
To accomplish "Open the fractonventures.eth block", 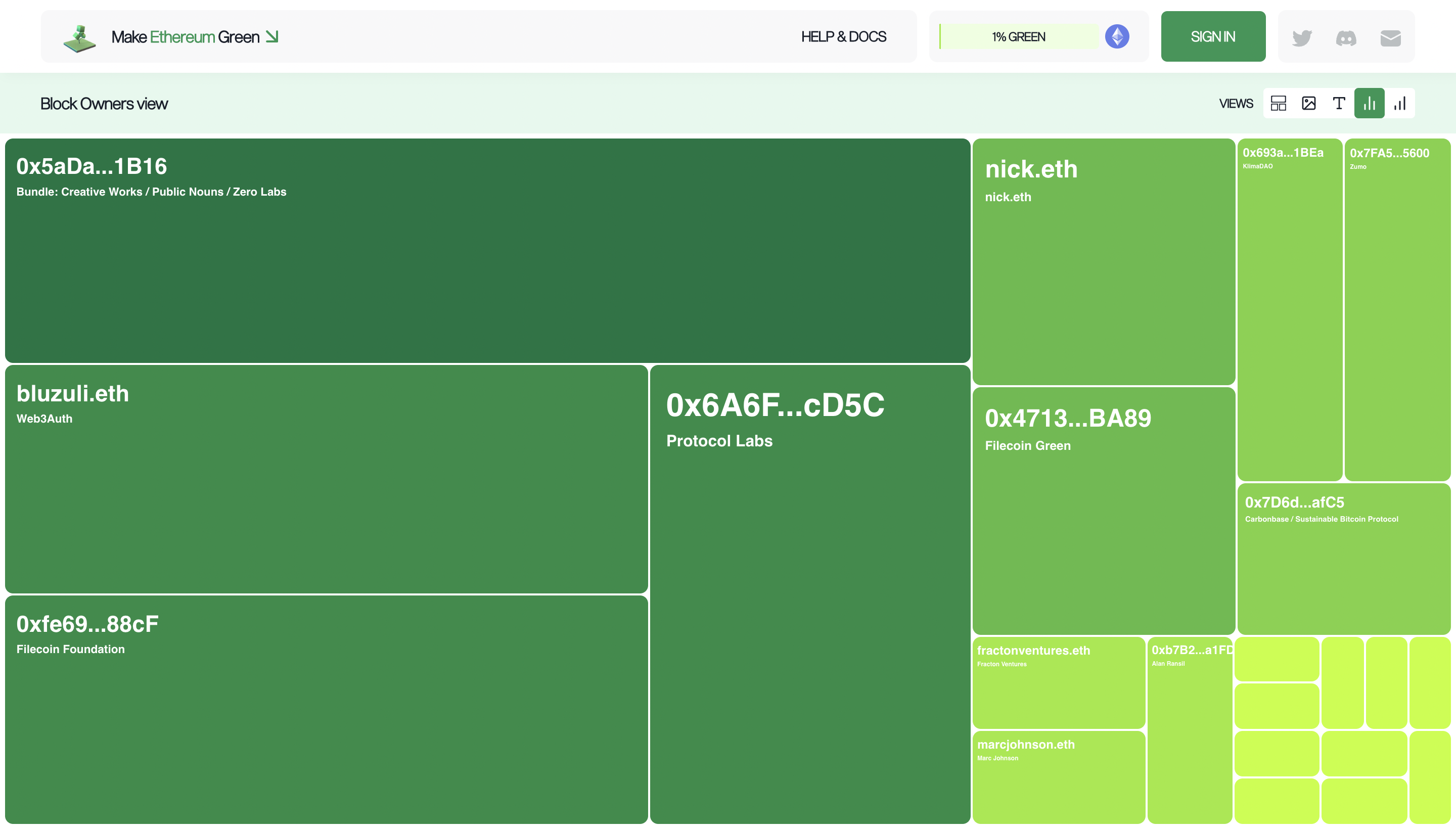I will [x=1059, y=683].
